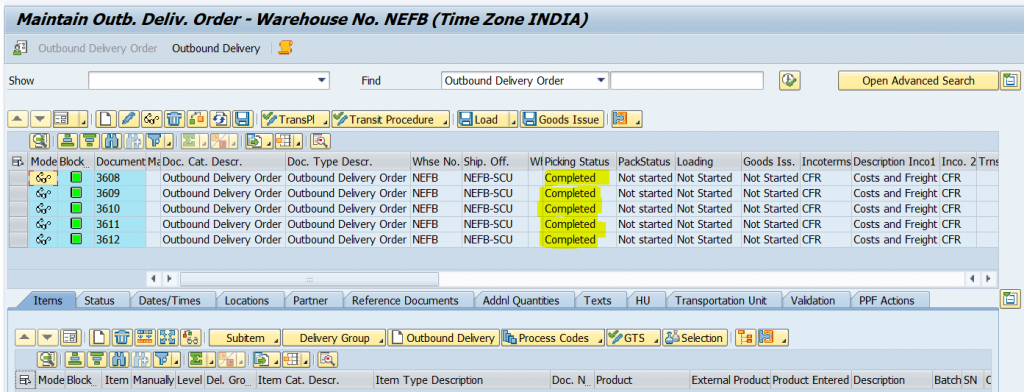
Task: Click the select-all icon at header table corner
Action: tap(18, 161)
